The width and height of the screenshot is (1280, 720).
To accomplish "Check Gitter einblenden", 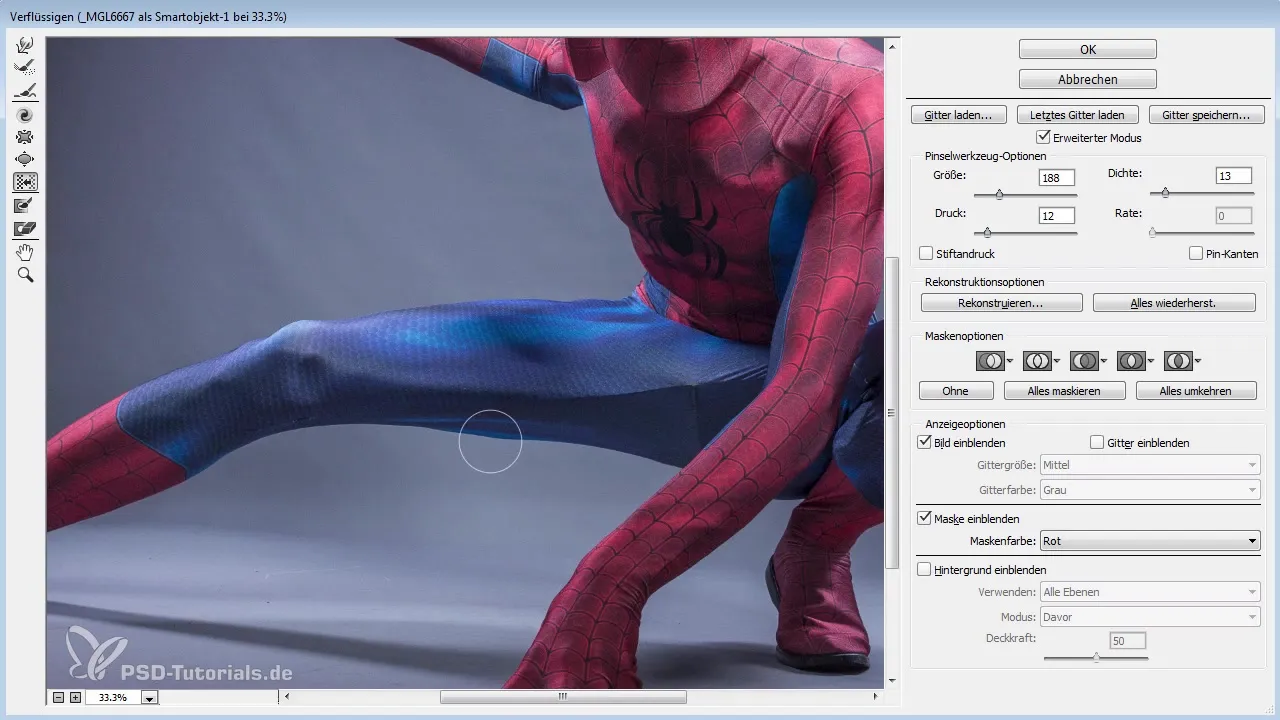I will coord(1097,442).
